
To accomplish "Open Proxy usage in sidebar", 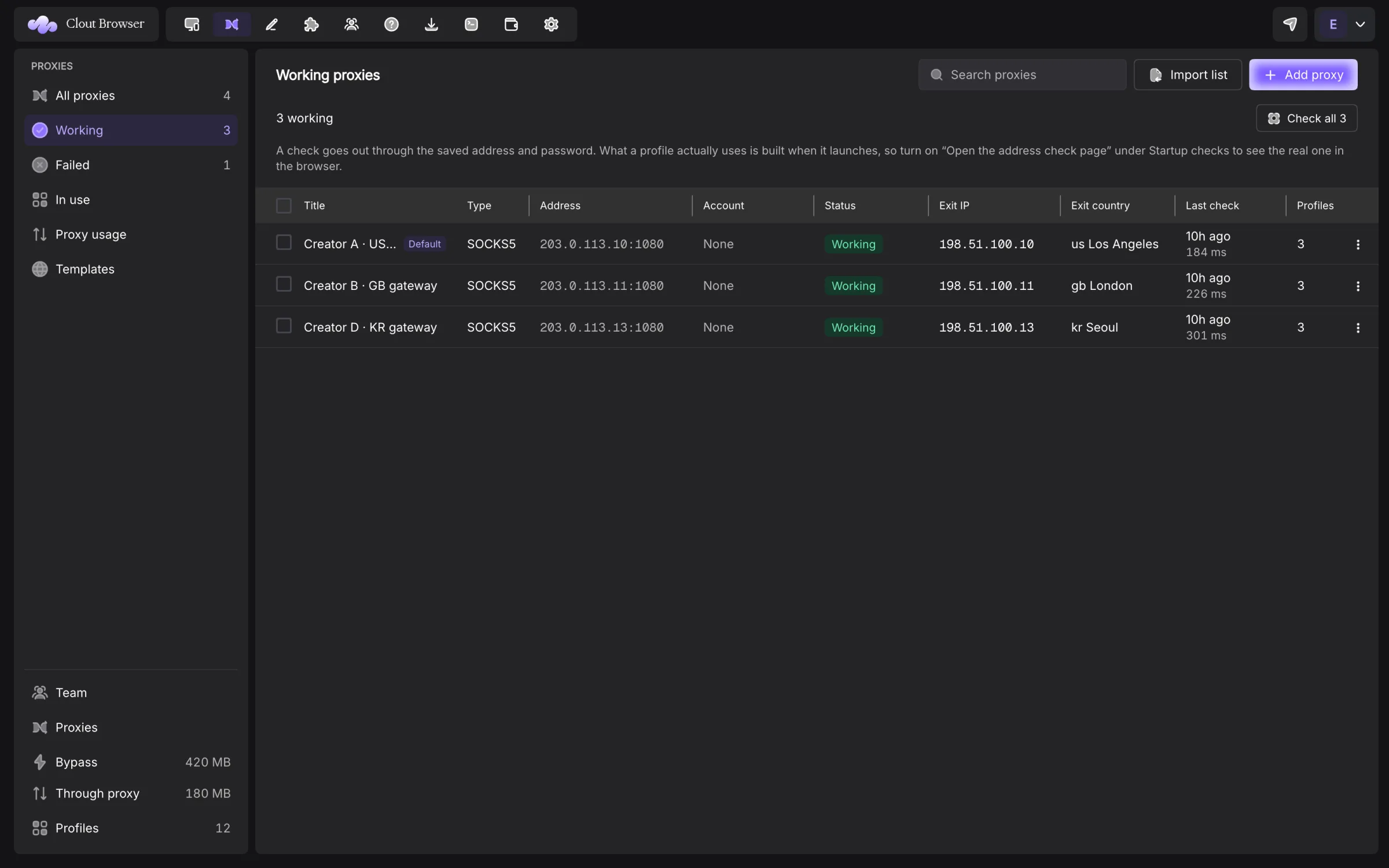I will click(131, 234).
